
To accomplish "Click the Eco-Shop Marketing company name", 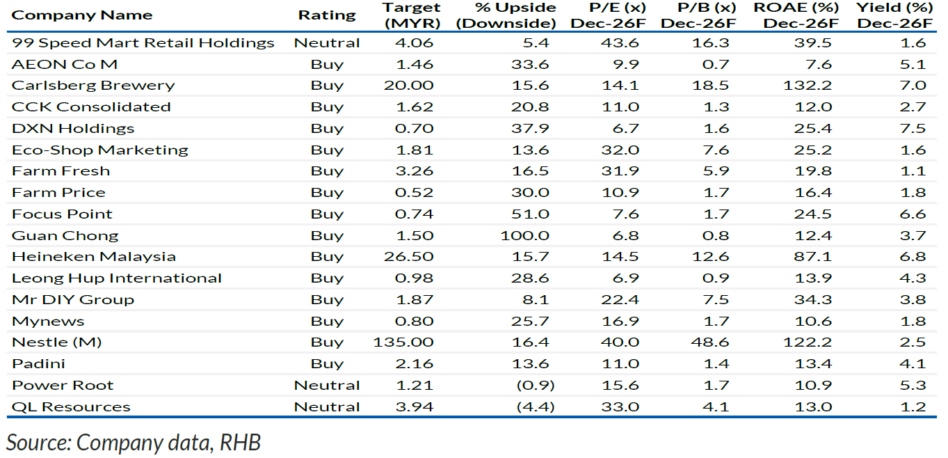I will [99, 150].
